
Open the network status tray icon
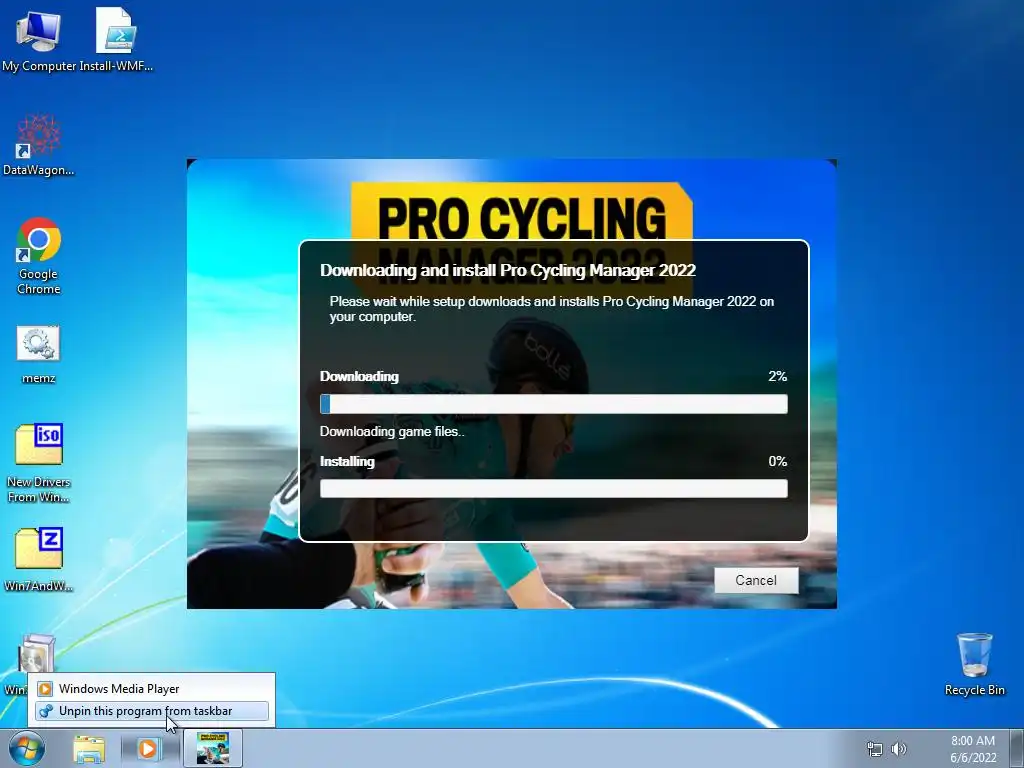874,749
